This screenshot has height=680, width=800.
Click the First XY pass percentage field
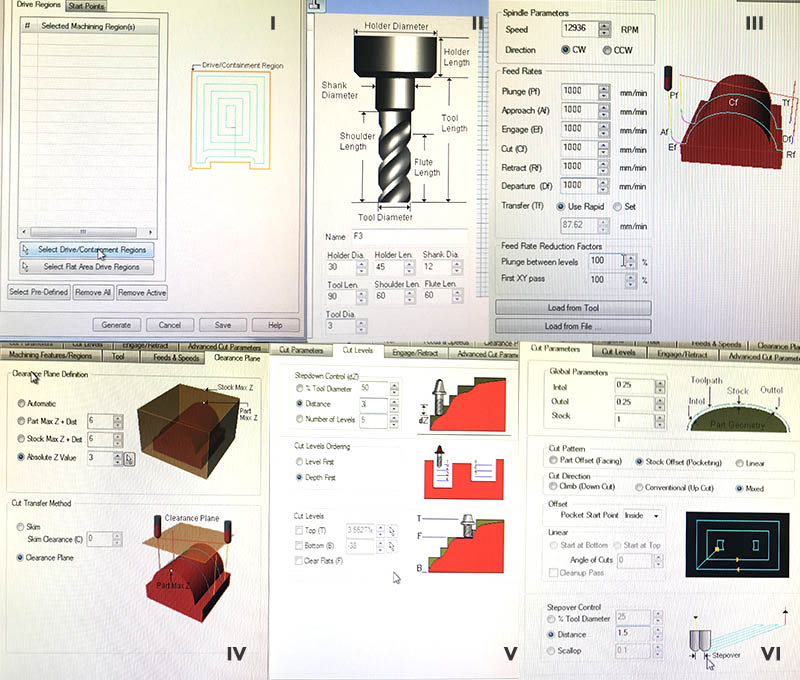tap(607, 280)
